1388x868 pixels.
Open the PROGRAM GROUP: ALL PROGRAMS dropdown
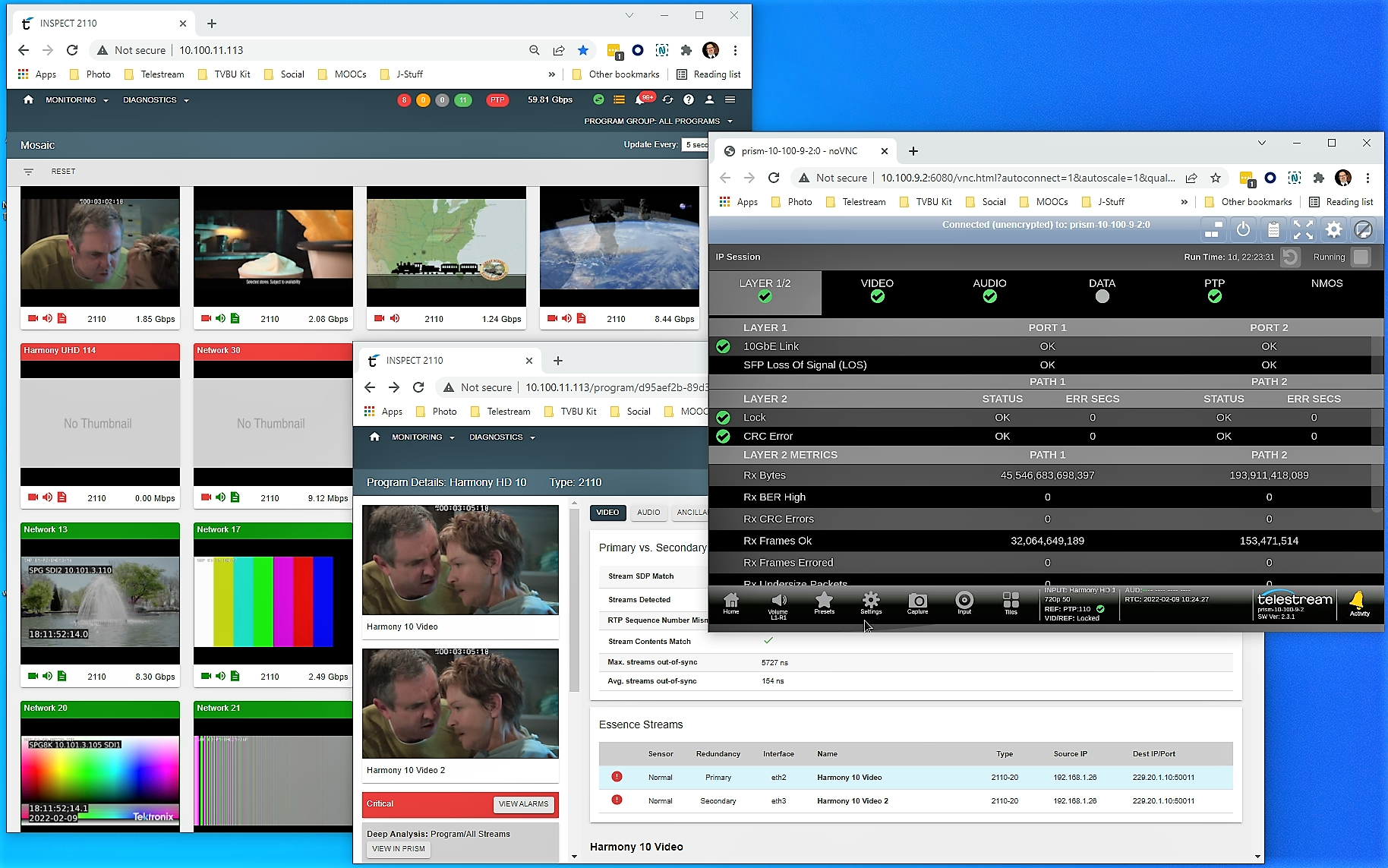(658, 121)
